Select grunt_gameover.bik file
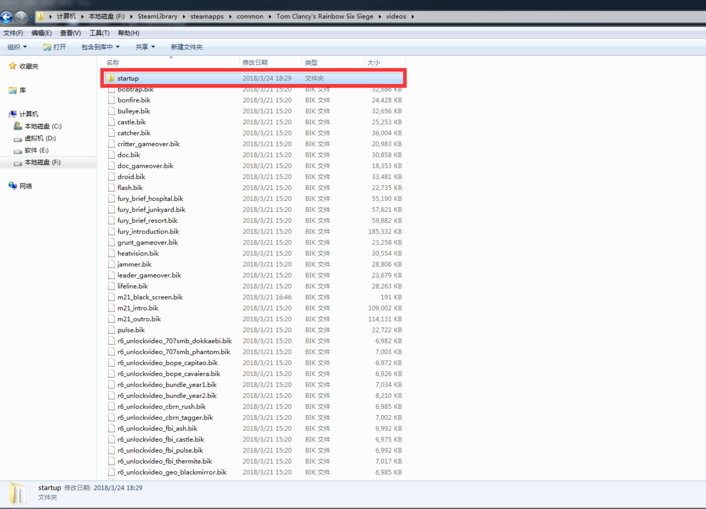The width and height of the screenshot is (706, 509). [255, 242]
